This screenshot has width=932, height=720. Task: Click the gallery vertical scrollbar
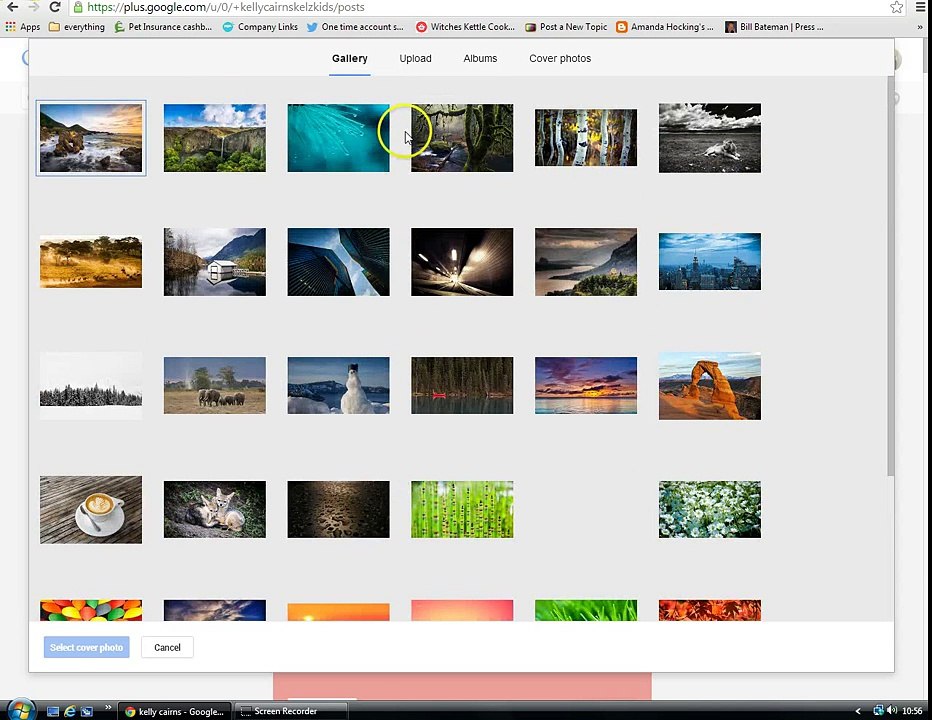[x=890, y=275]
